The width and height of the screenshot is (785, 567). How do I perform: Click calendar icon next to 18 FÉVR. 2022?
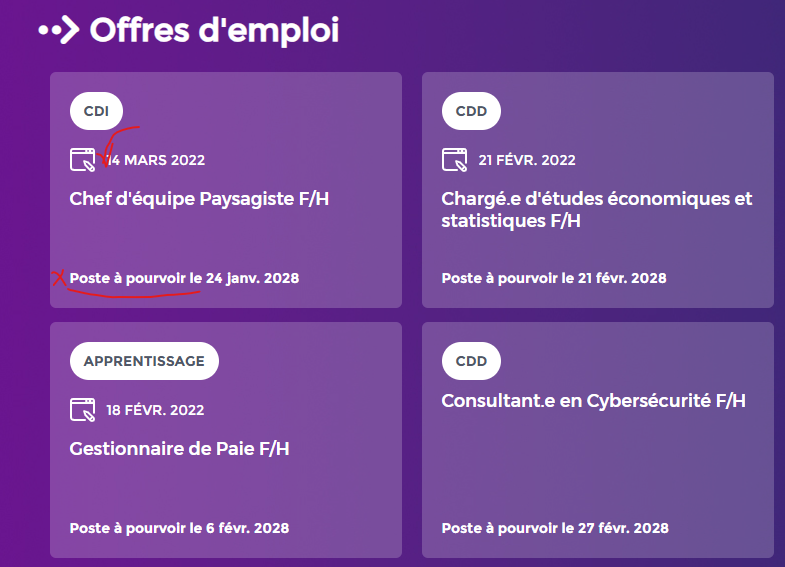point(83,410)
